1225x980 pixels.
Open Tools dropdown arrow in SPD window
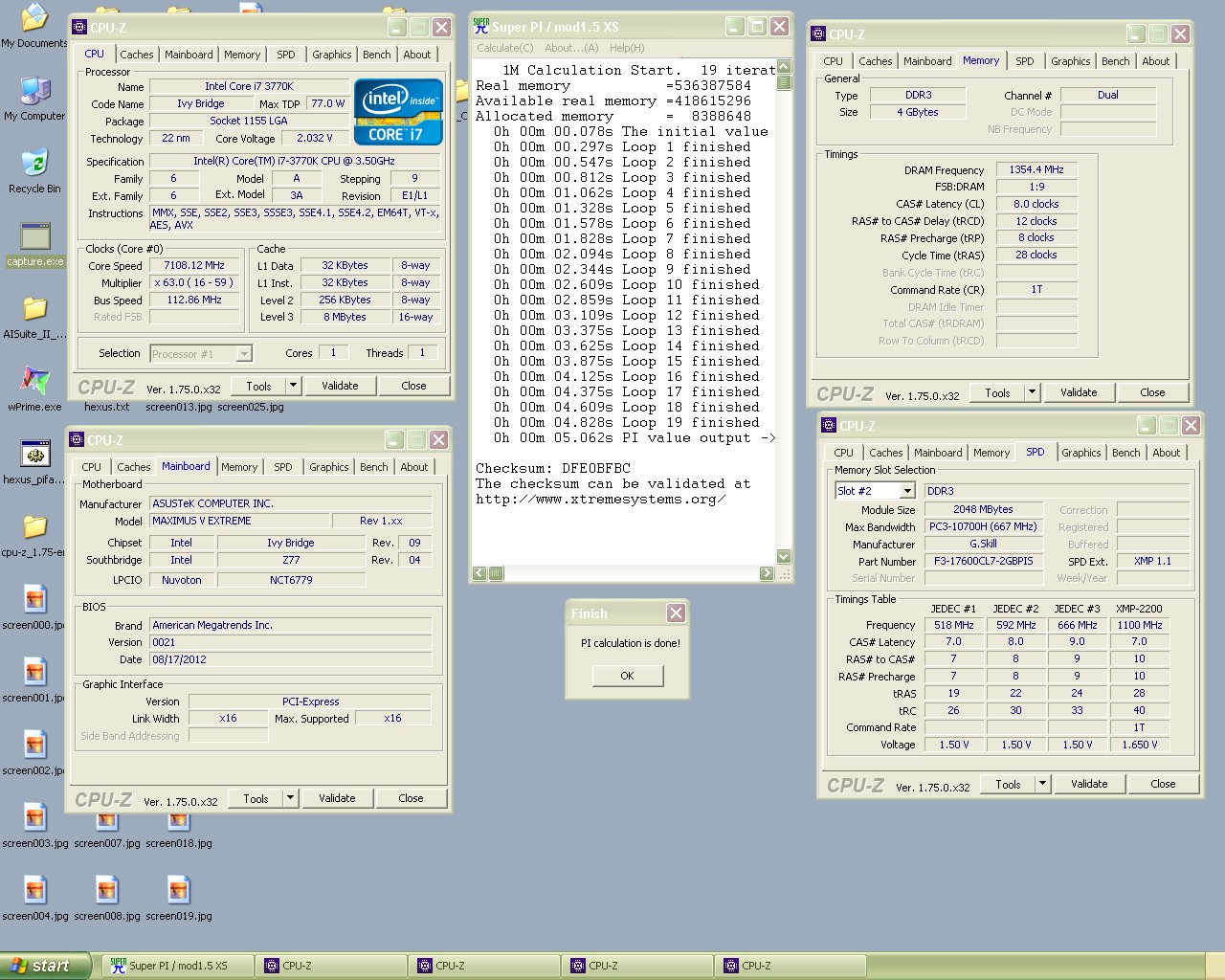(x=1042, y=784)
